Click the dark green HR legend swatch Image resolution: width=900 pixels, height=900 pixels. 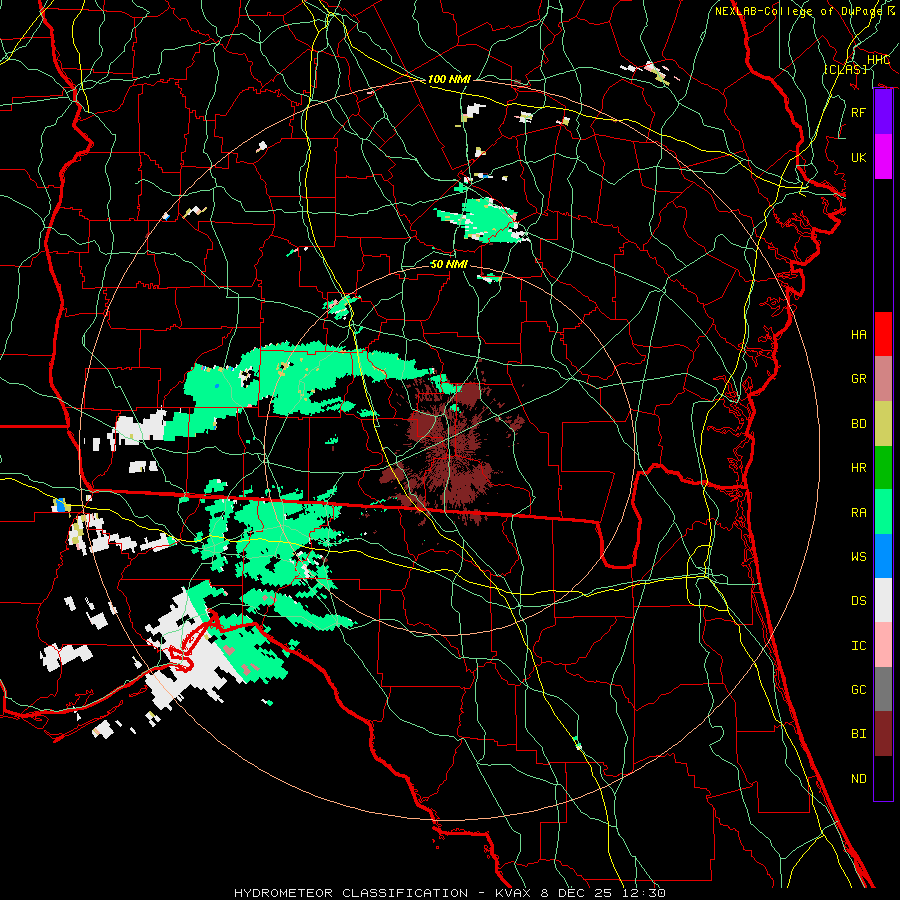883,467
